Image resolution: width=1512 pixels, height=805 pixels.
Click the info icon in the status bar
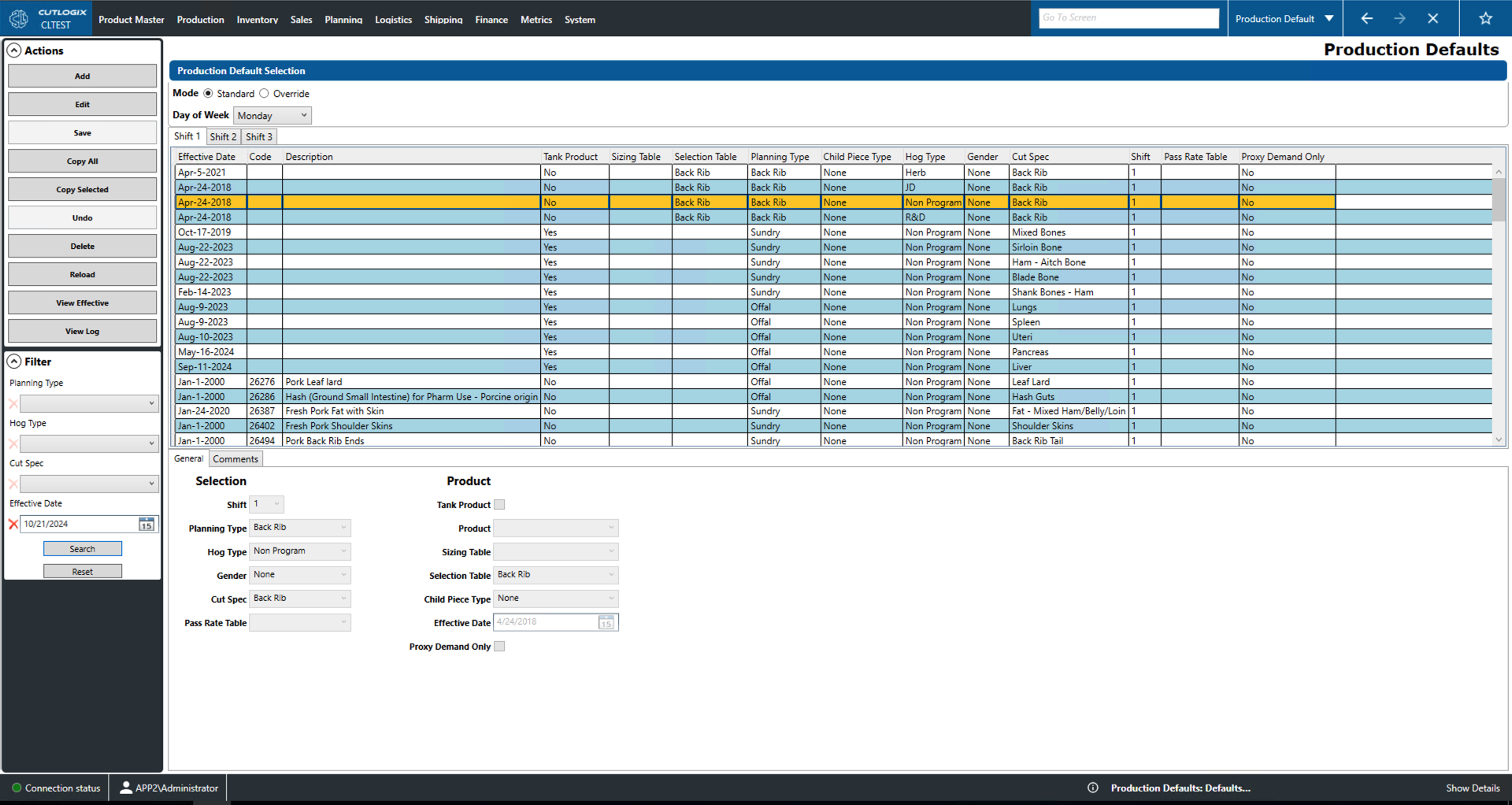1093,788
